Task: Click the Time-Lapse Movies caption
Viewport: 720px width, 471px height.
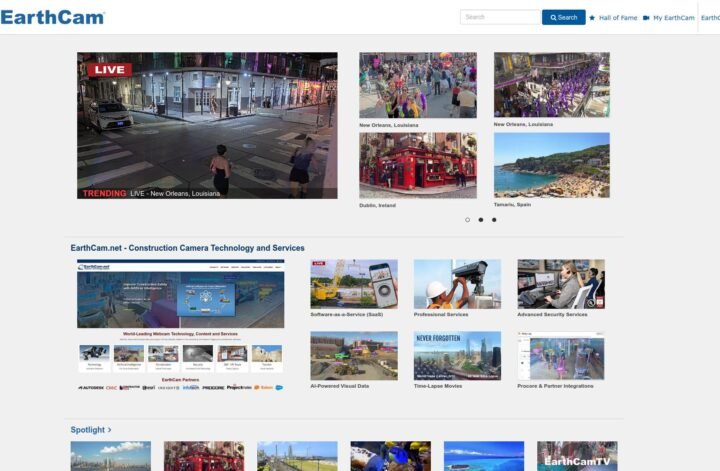Action: pyautogui.click(x=438, y=386)
